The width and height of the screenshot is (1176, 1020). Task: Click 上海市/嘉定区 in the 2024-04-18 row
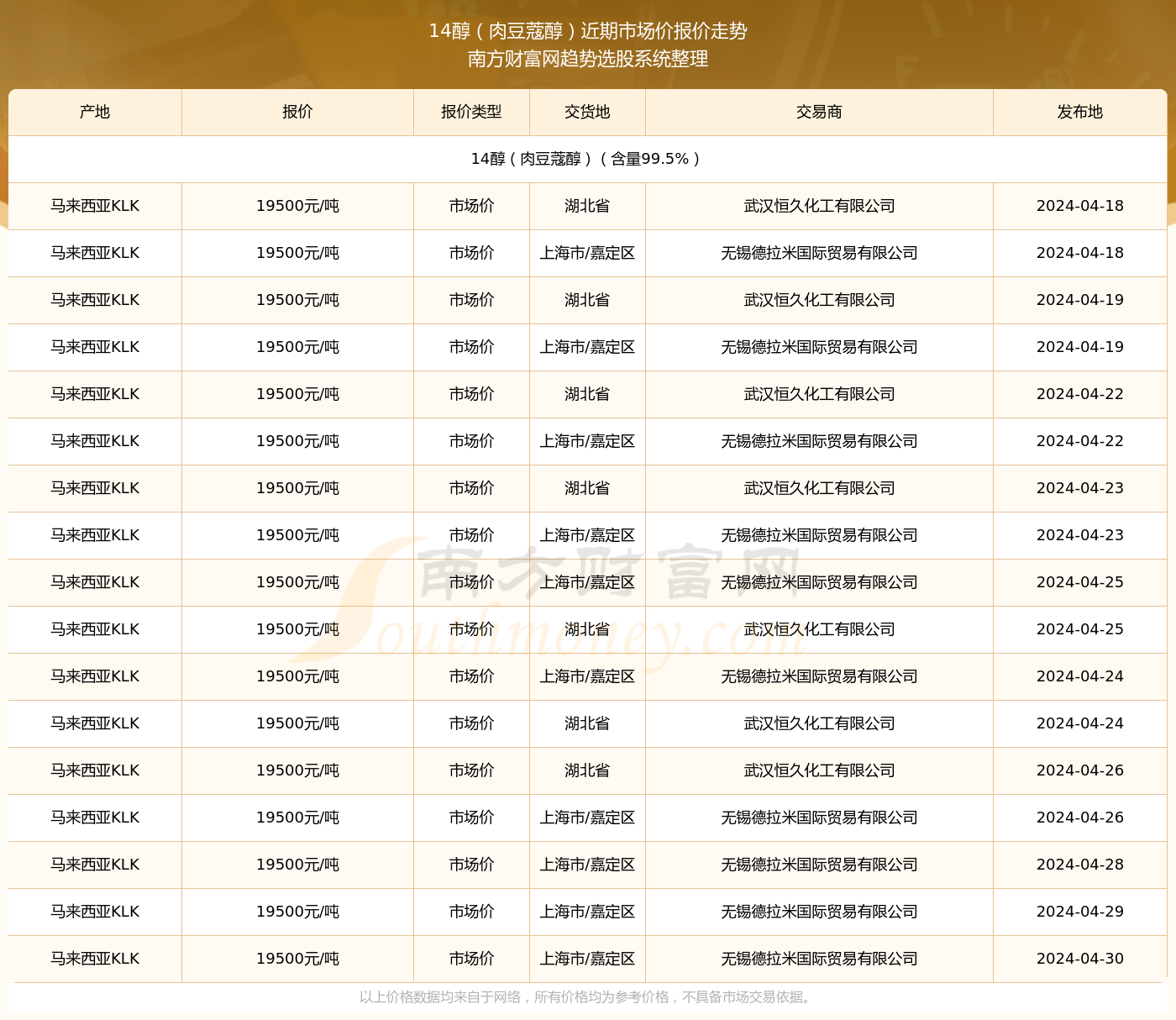pyautogui.click(x=587, y=253)
